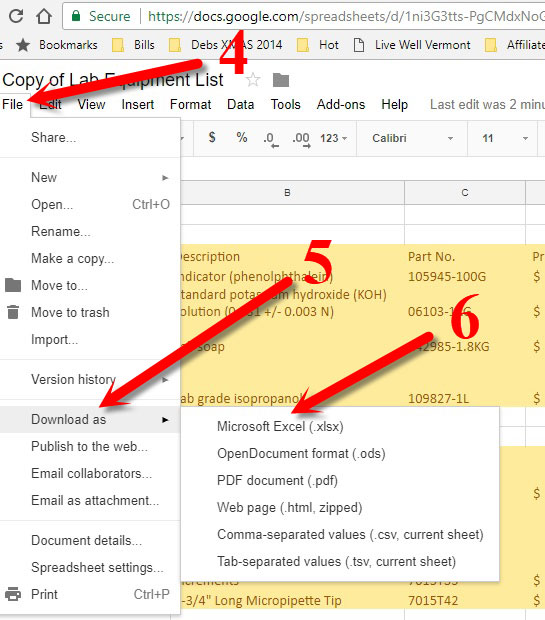Open the move-to-folder icon beside title
Viewport: 545px width, 620px height.
[281, 80]
